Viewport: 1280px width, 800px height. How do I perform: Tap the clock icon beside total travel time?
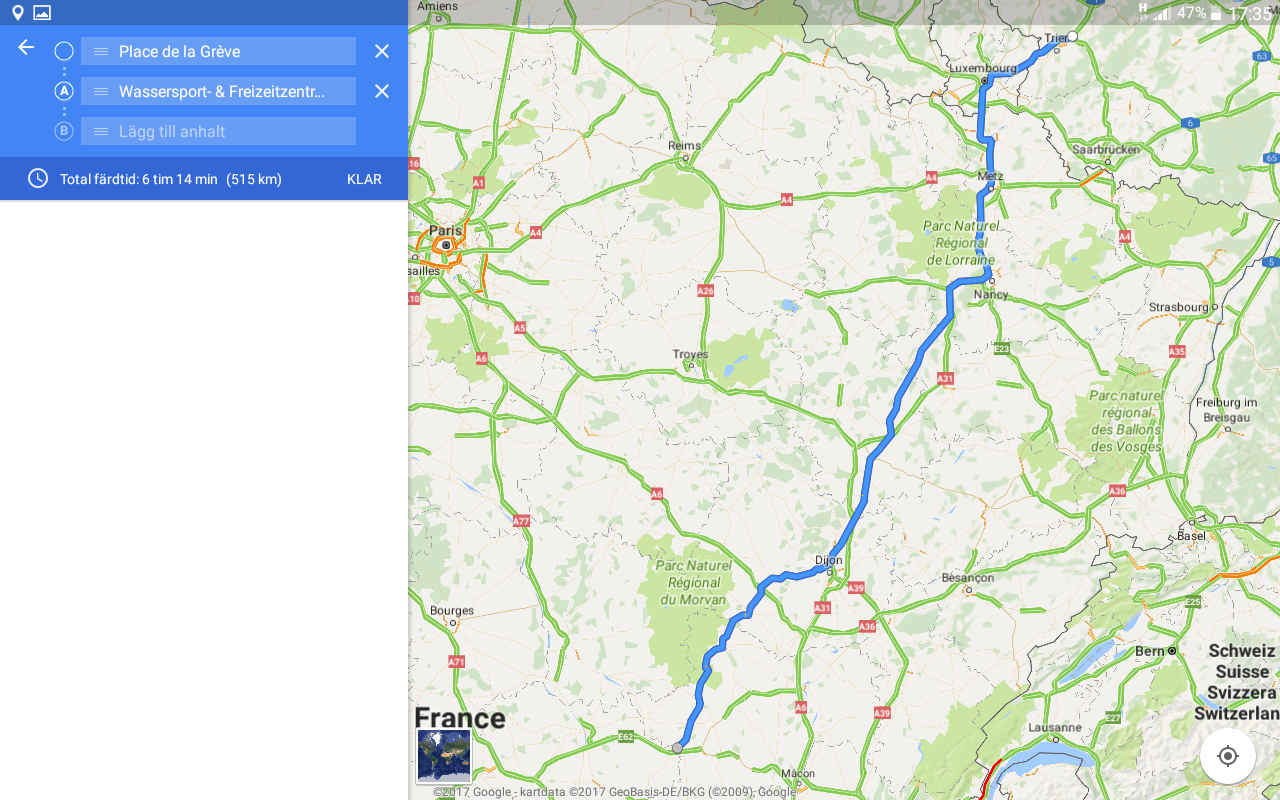pos(38,179)
